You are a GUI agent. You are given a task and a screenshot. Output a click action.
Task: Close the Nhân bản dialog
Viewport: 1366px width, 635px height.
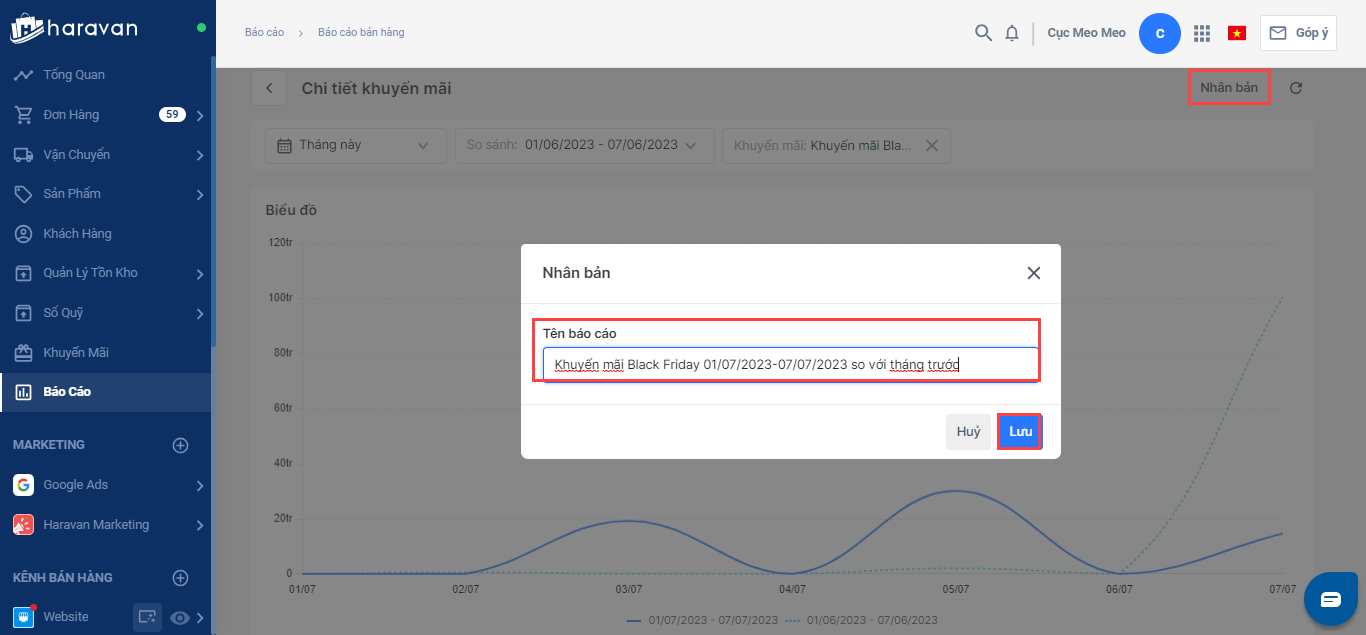[1034, 273]
